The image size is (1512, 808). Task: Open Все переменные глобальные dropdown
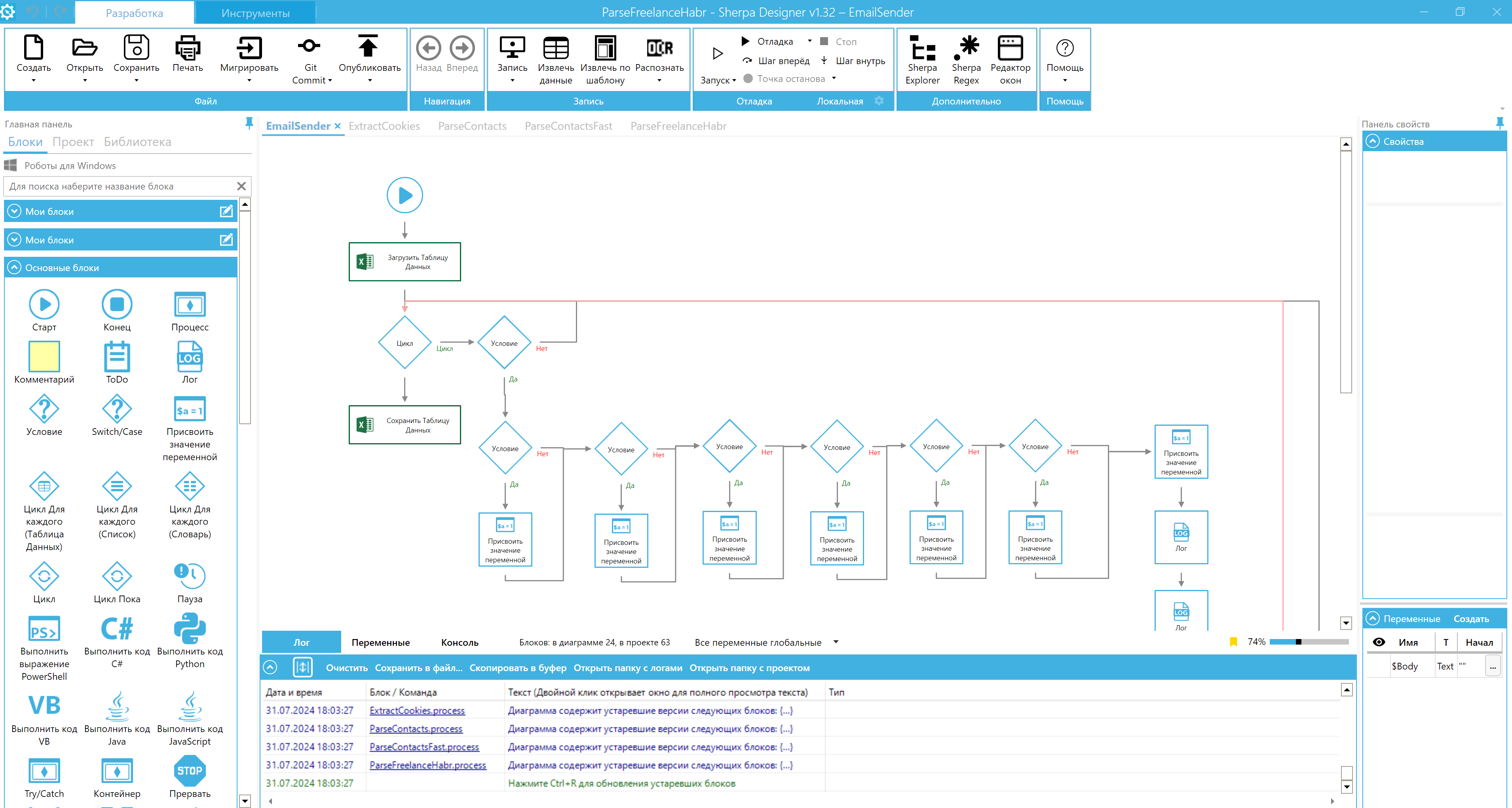[x=836, y=642]
